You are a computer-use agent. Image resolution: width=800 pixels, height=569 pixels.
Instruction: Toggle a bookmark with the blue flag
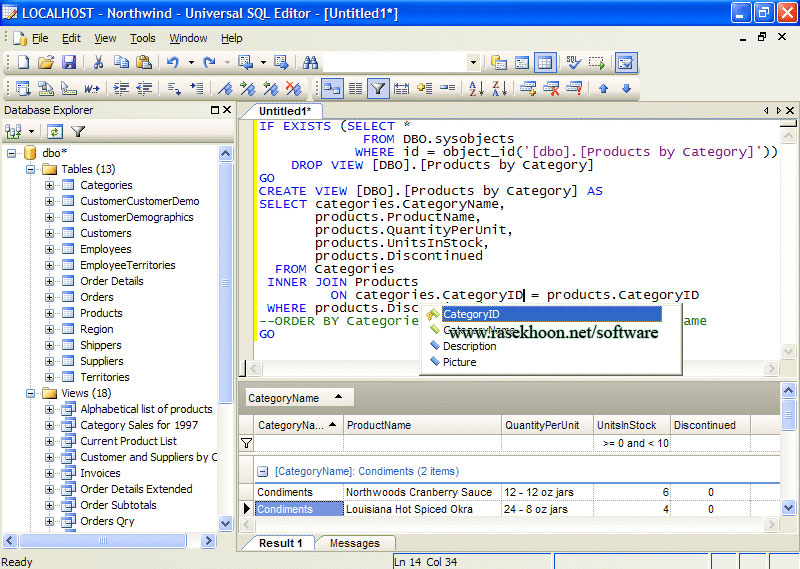(224, 88)
